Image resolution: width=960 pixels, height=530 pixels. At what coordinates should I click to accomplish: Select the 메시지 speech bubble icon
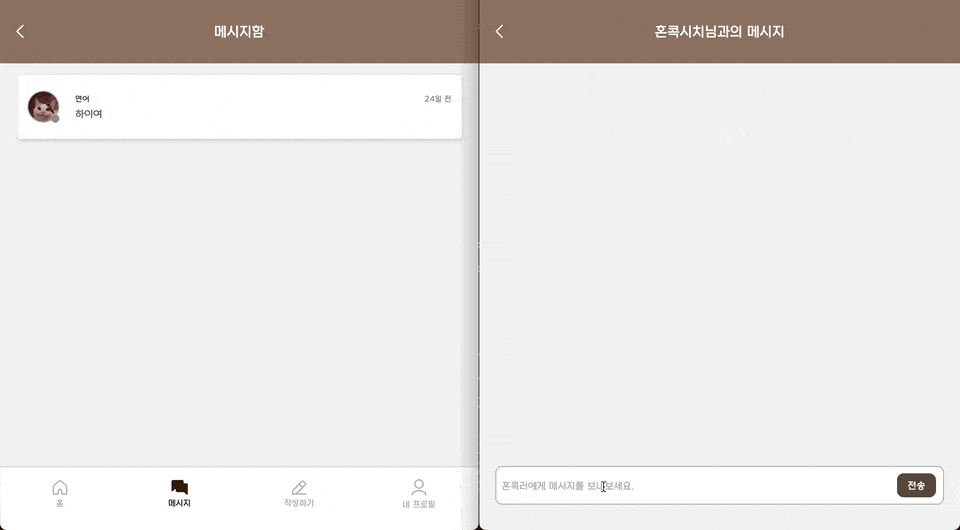(179, 487)
